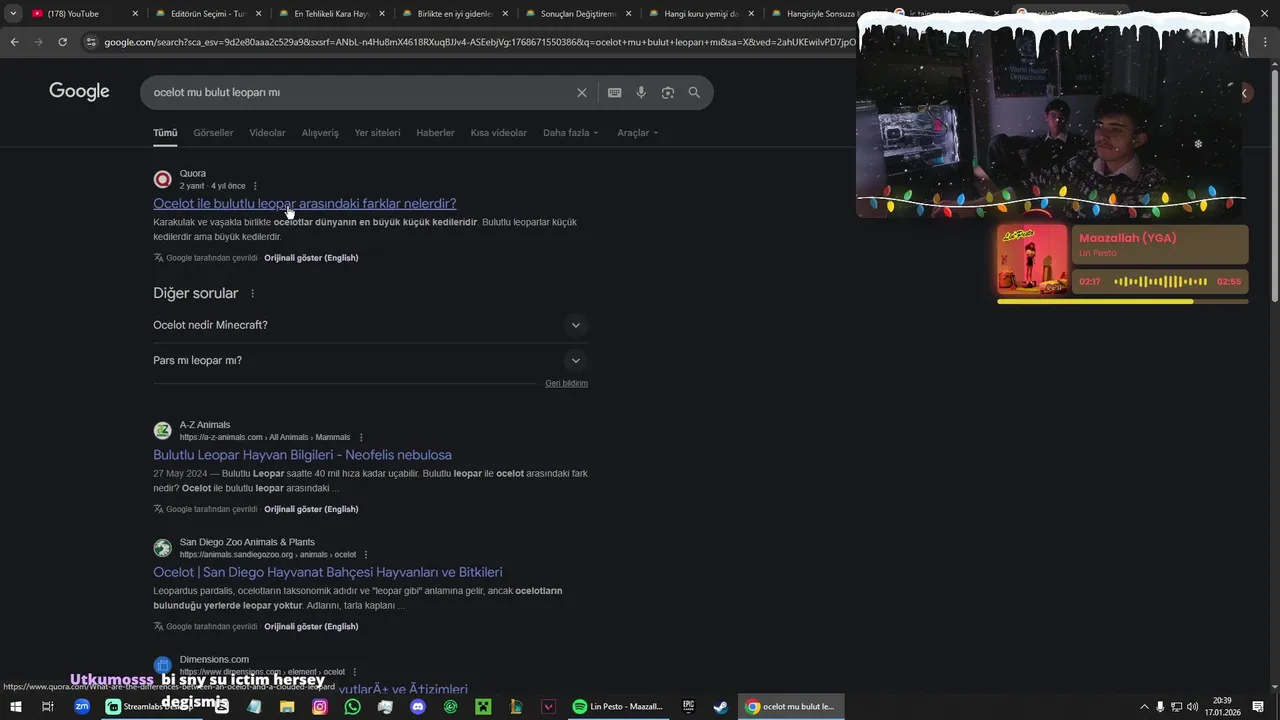The image size is (1280, 720).
Task: Select the Görseller tab
Action: (213, 133)
